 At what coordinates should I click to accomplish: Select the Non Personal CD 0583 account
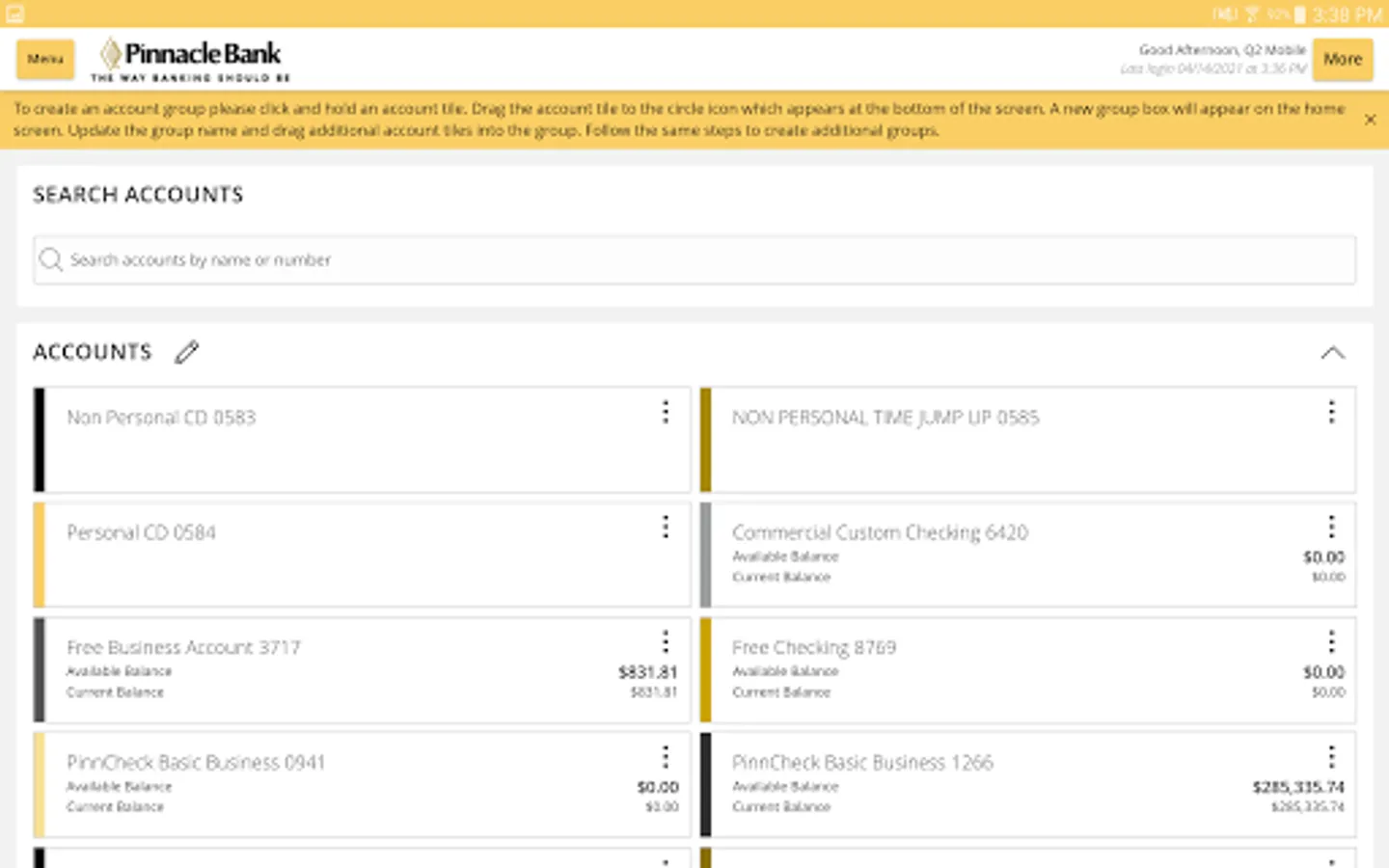coord(362,440)
